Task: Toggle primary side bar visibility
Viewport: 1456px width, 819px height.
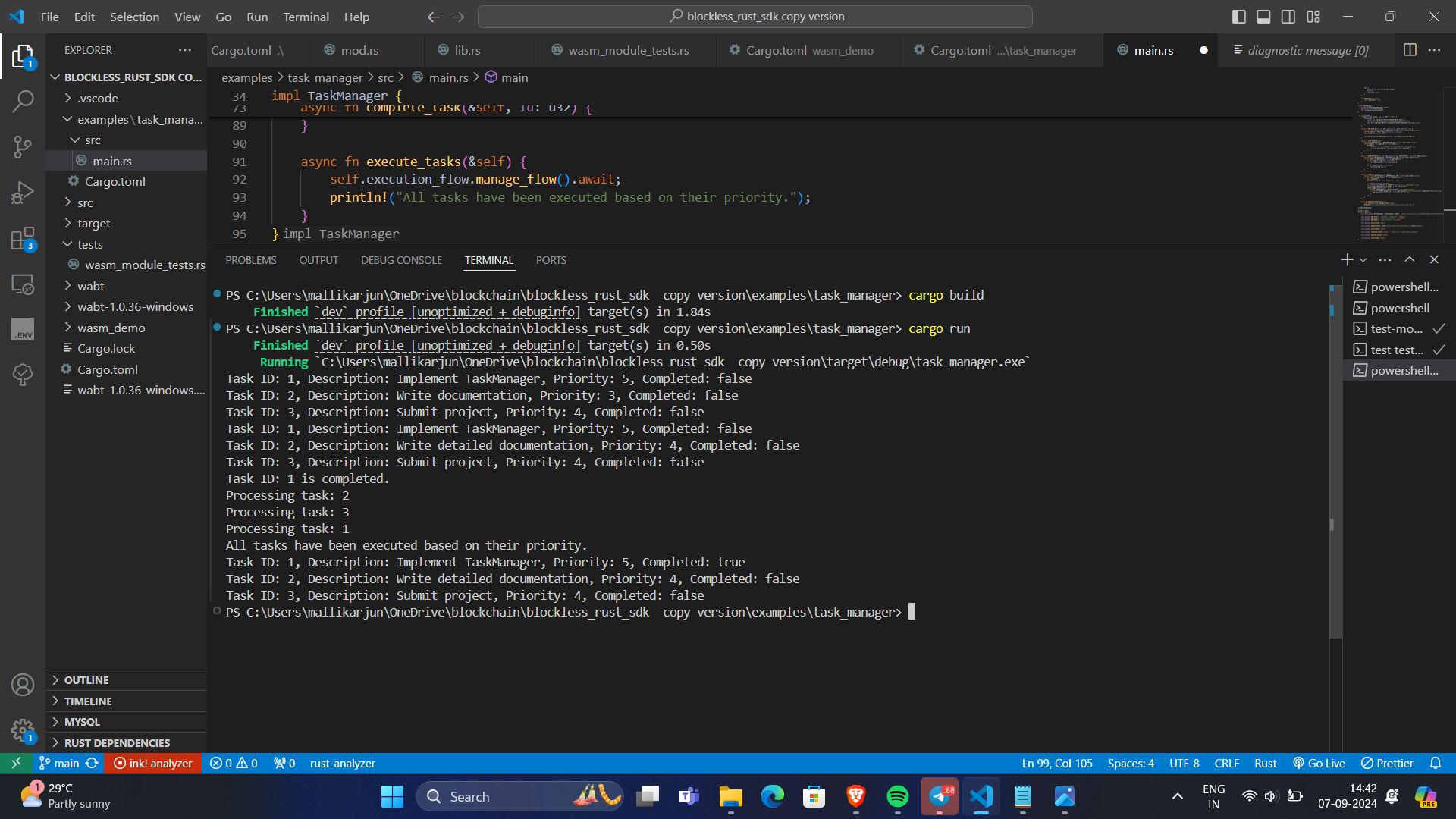Action: [1239, 17]
